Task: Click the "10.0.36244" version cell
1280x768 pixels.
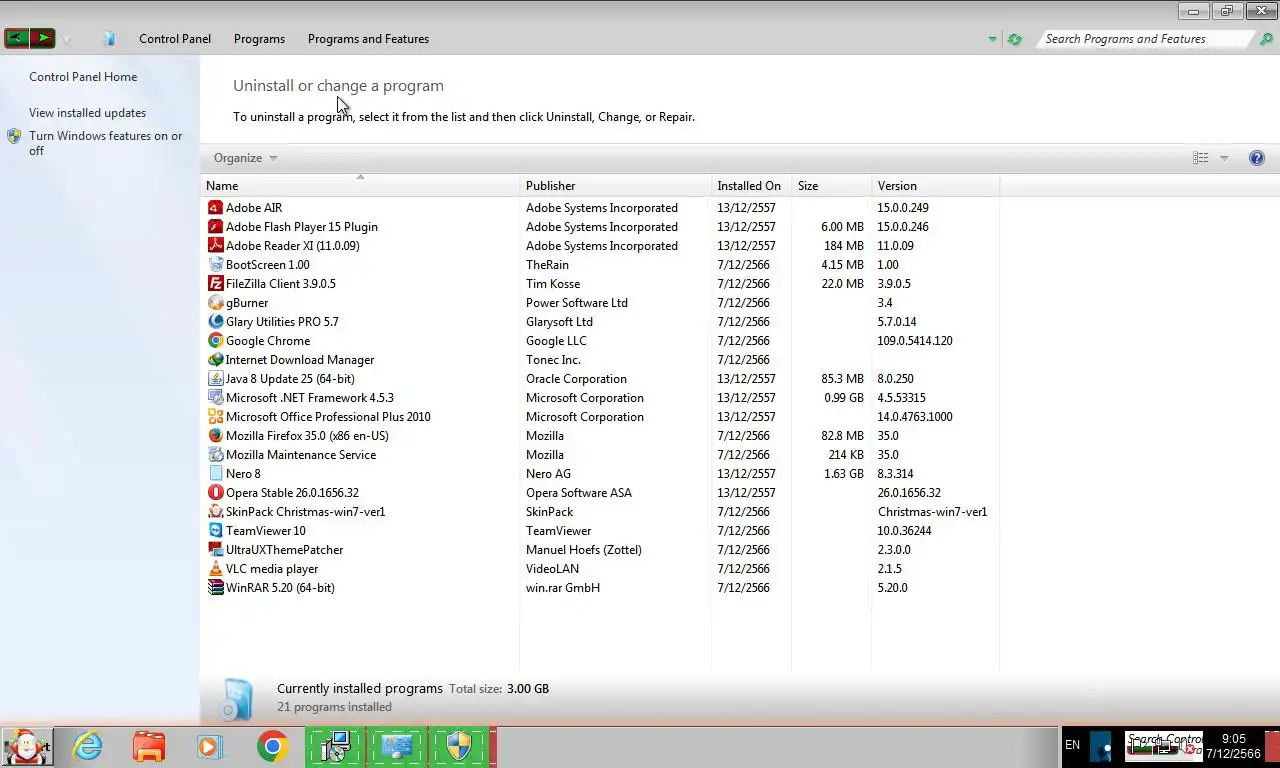Action: pyautogui.click(x=904, y=531)
